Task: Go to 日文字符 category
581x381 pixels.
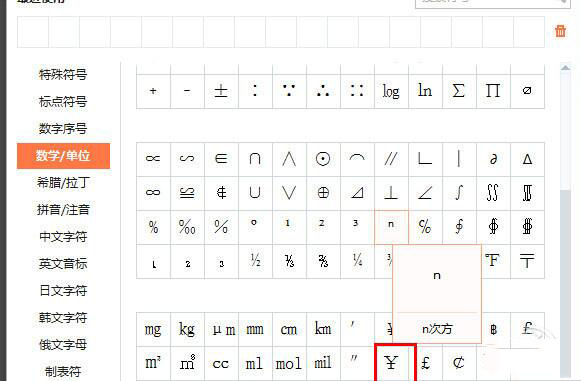Action: point(63,291)
